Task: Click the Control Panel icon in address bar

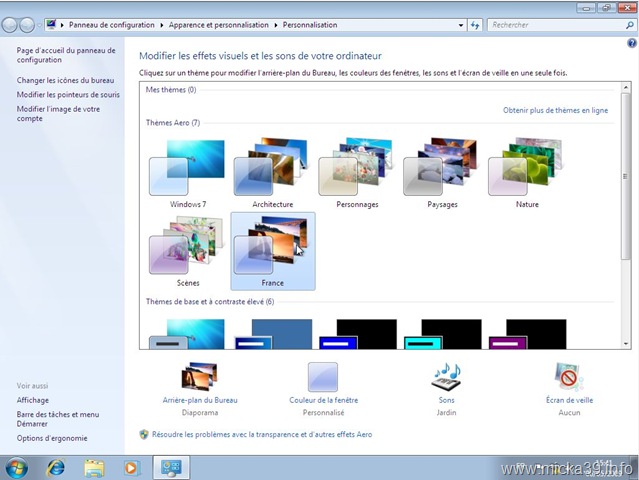Action: [x=51, y=24]
